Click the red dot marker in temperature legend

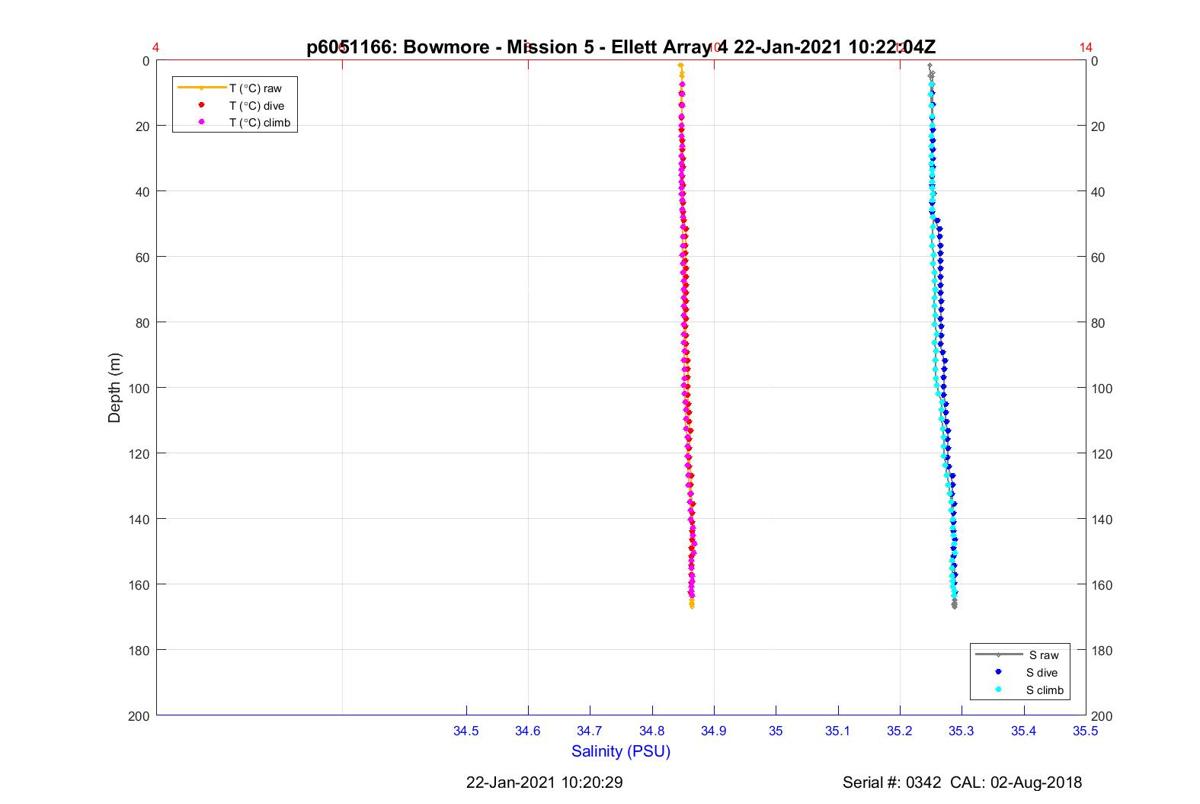(x=202, y=105)
